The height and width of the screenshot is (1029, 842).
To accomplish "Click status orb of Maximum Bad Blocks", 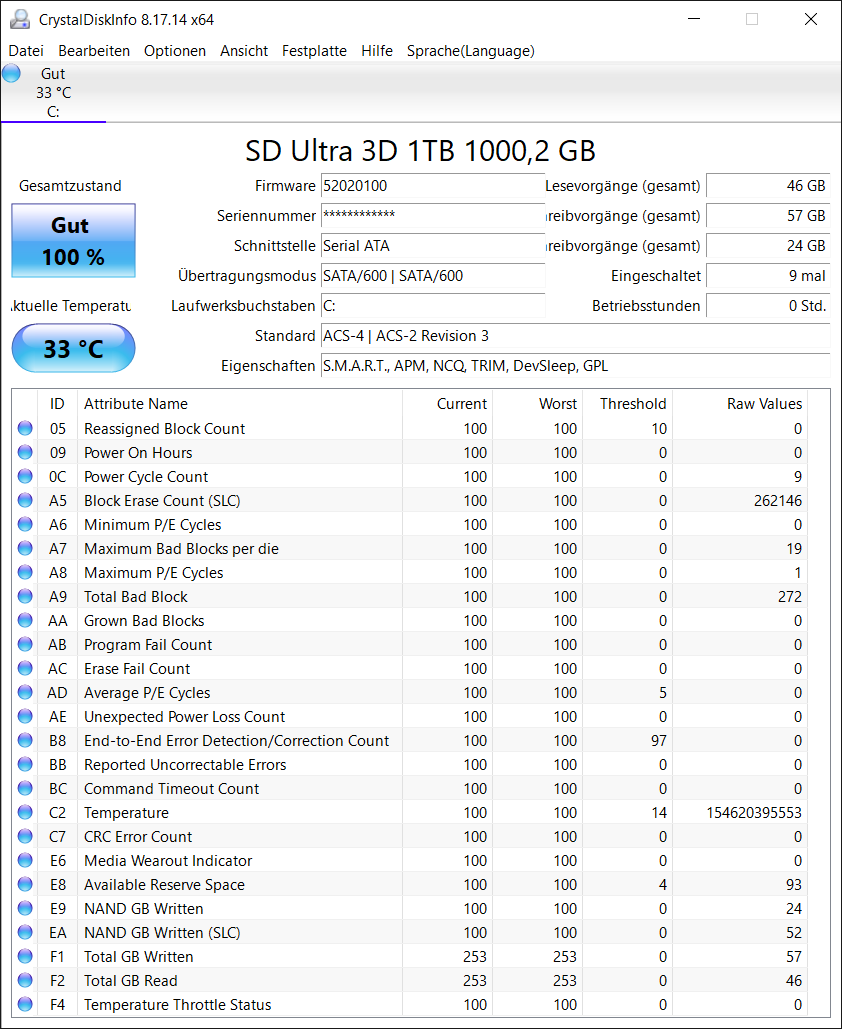I will point(25,548).
